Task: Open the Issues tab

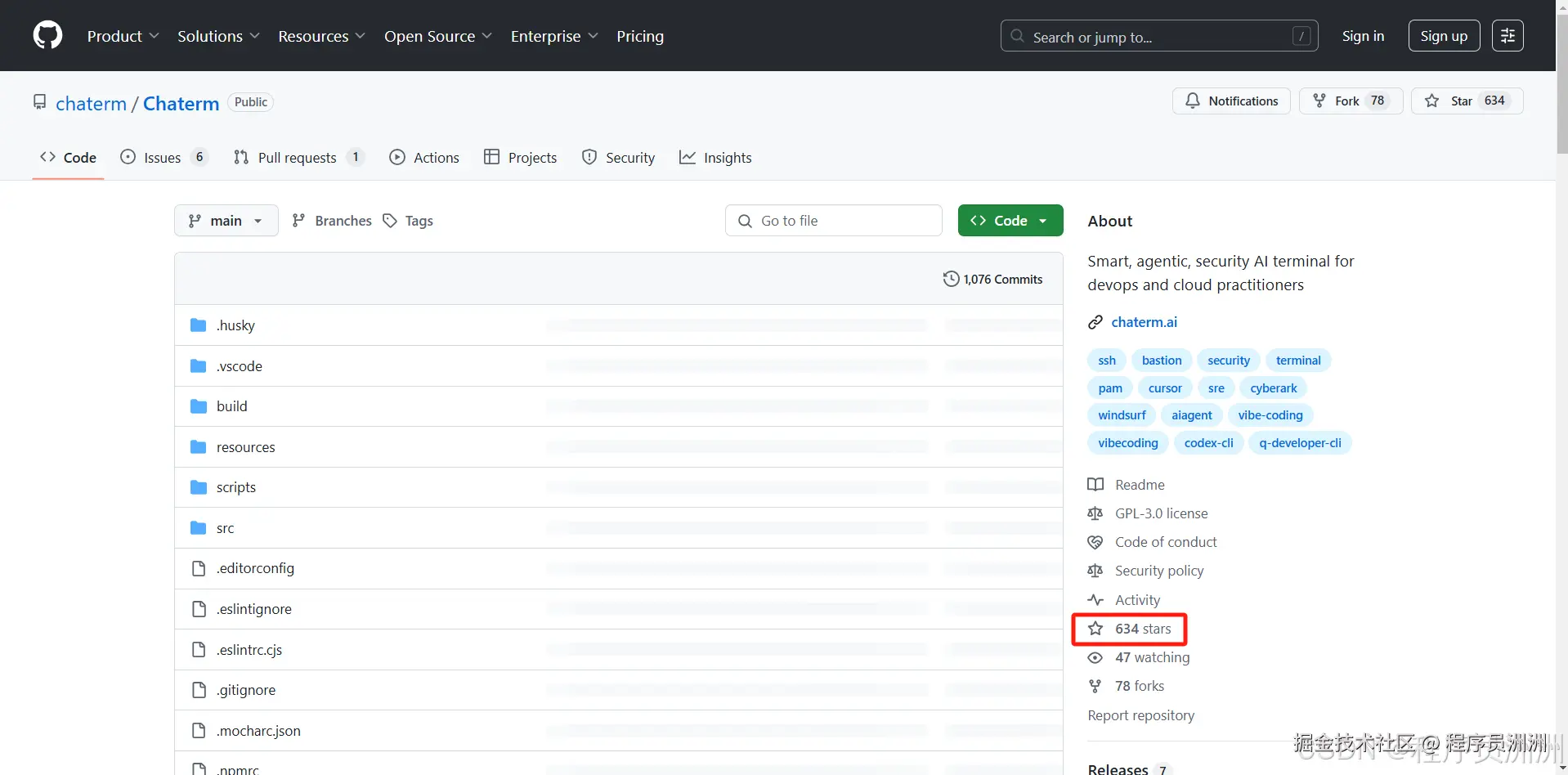Action: click(164, 158)
